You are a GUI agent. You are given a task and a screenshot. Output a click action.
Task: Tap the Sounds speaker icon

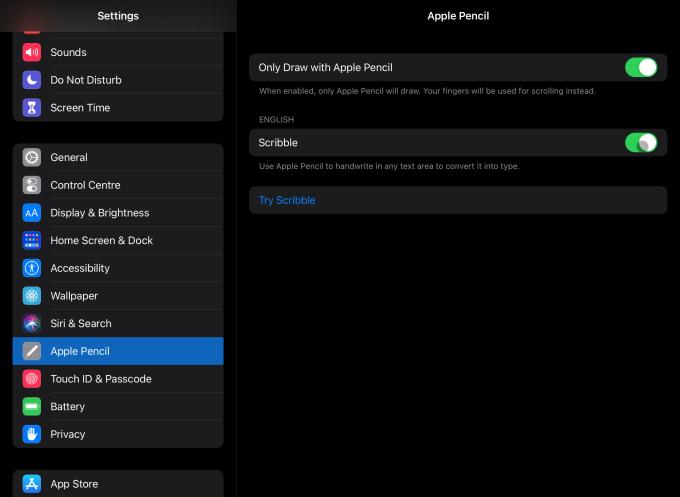(32, 52)
